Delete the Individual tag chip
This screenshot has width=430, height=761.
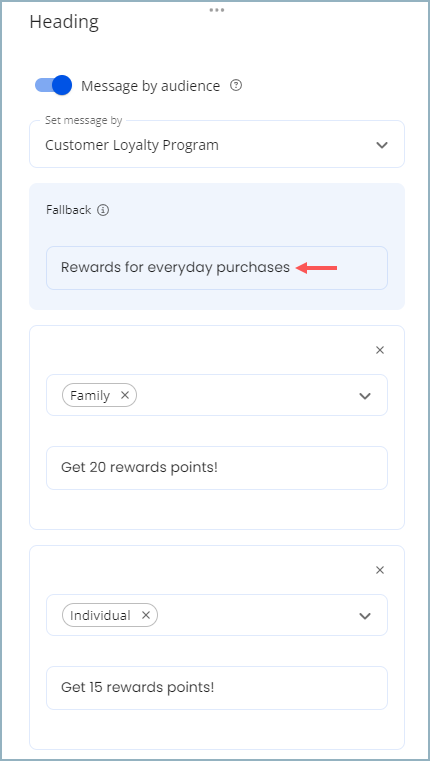146,615
